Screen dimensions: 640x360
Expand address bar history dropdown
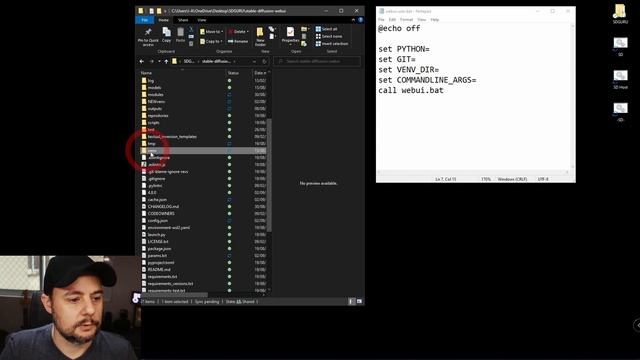[x=254, y=61]
